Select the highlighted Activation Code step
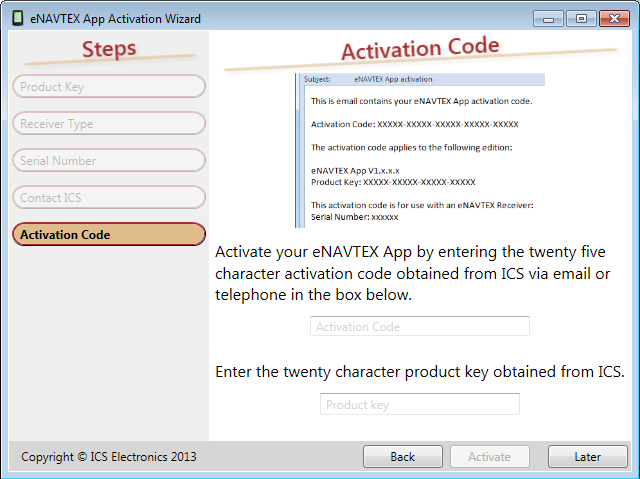The height and width of the screenshot is (479, 640). (109, 234)
